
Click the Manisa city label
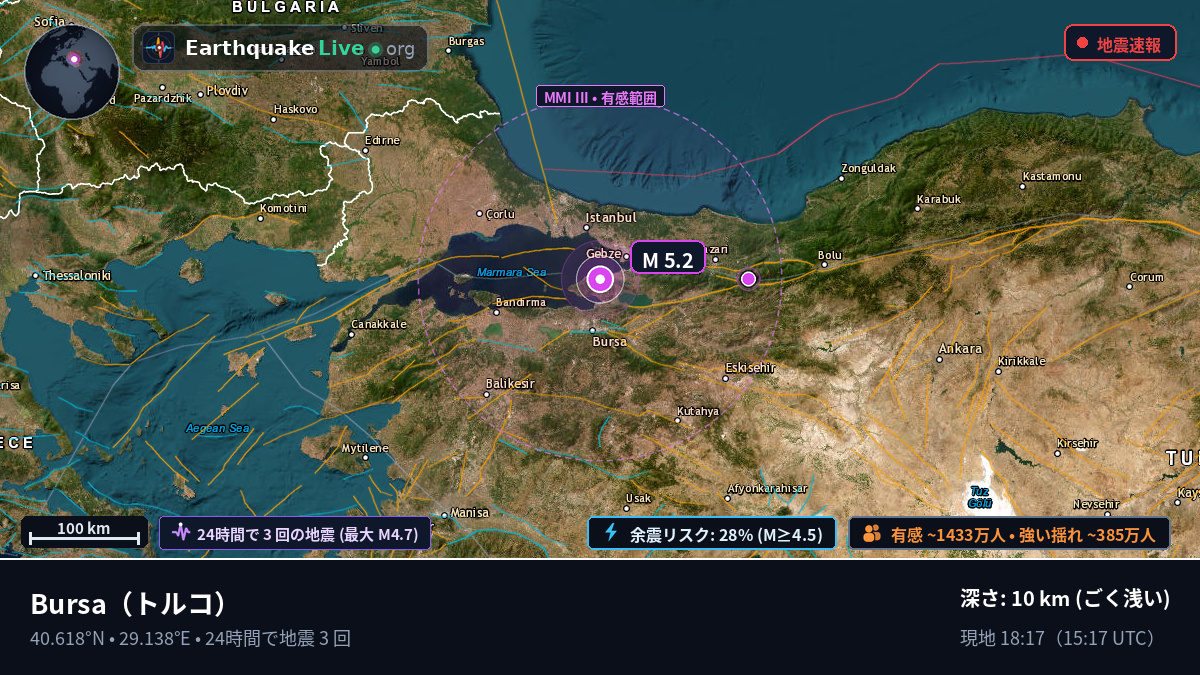[470, 512]
